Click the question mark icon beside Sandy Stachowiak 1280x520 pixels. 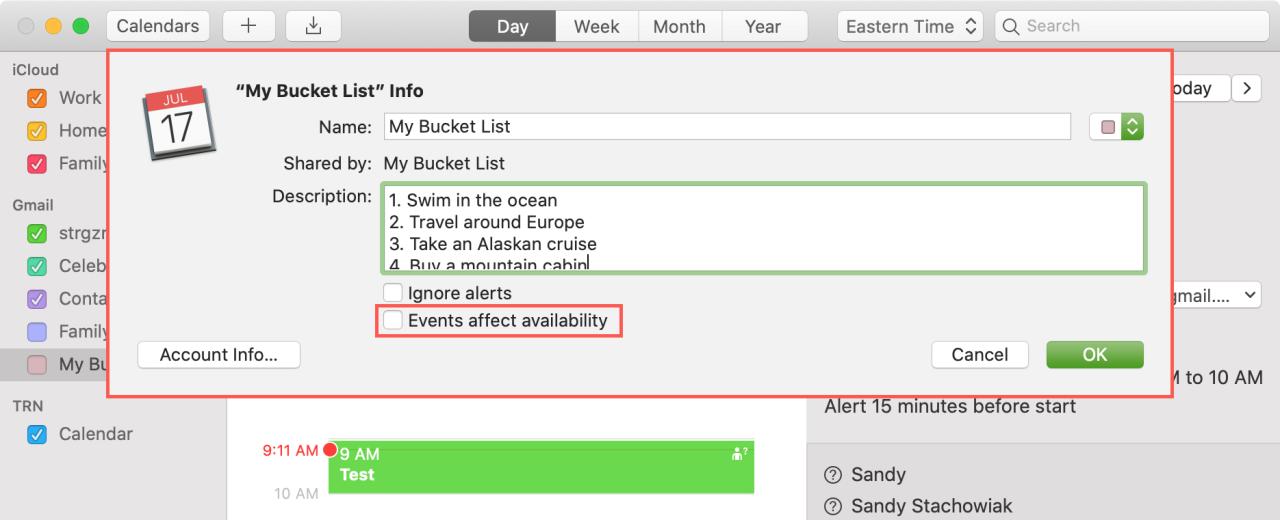[x=832, y=507]
